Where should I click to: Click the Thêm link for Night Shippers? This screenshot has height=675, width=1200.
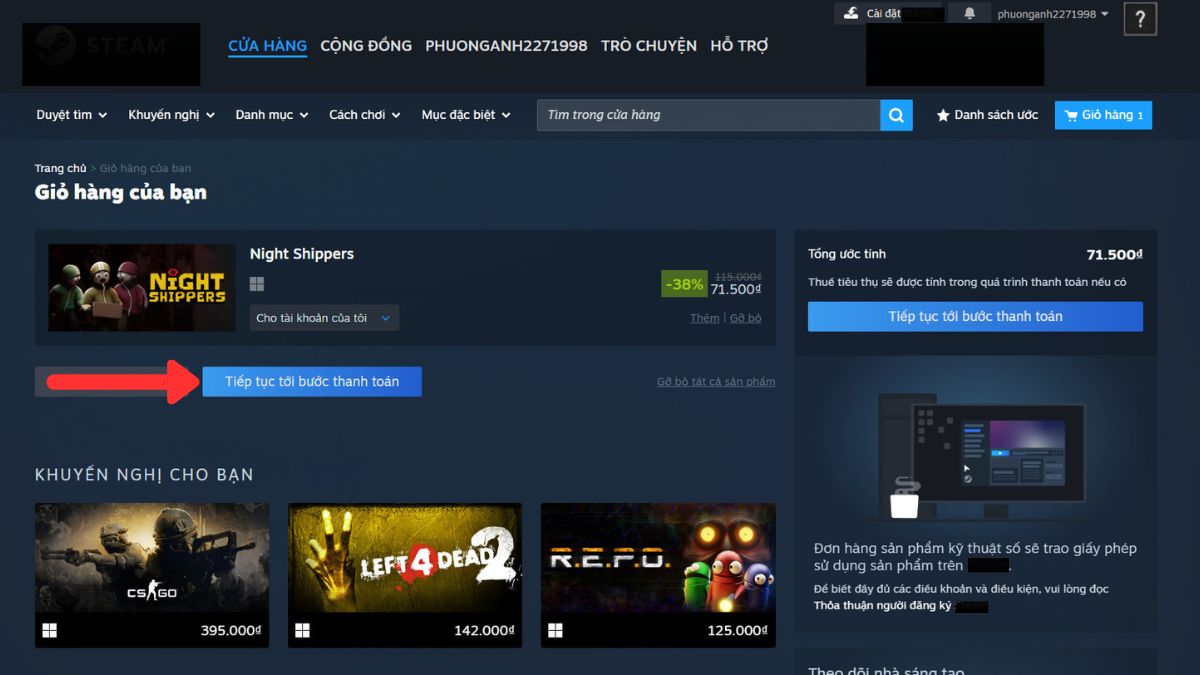704,317
